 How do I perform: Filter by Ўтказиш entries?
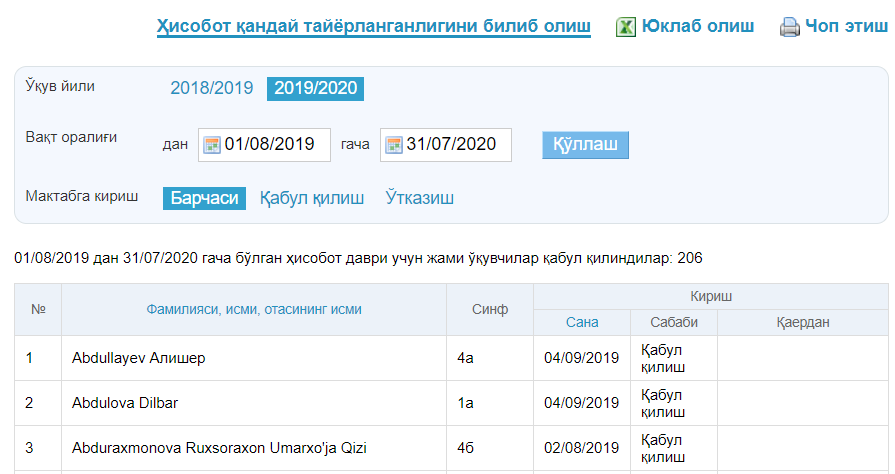420,198
